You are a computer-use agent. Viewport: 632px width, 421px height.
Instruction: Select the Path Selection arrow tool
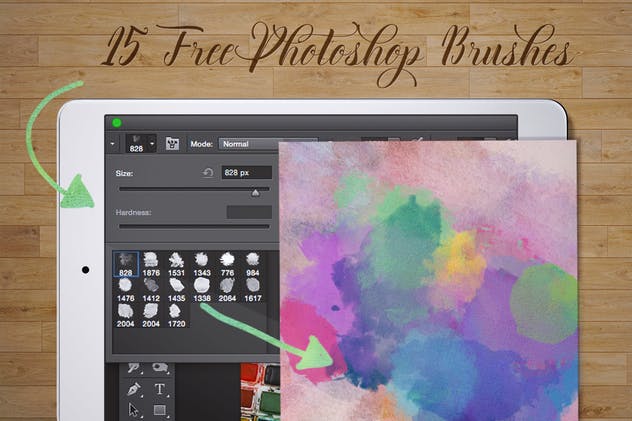pos(134,410)
